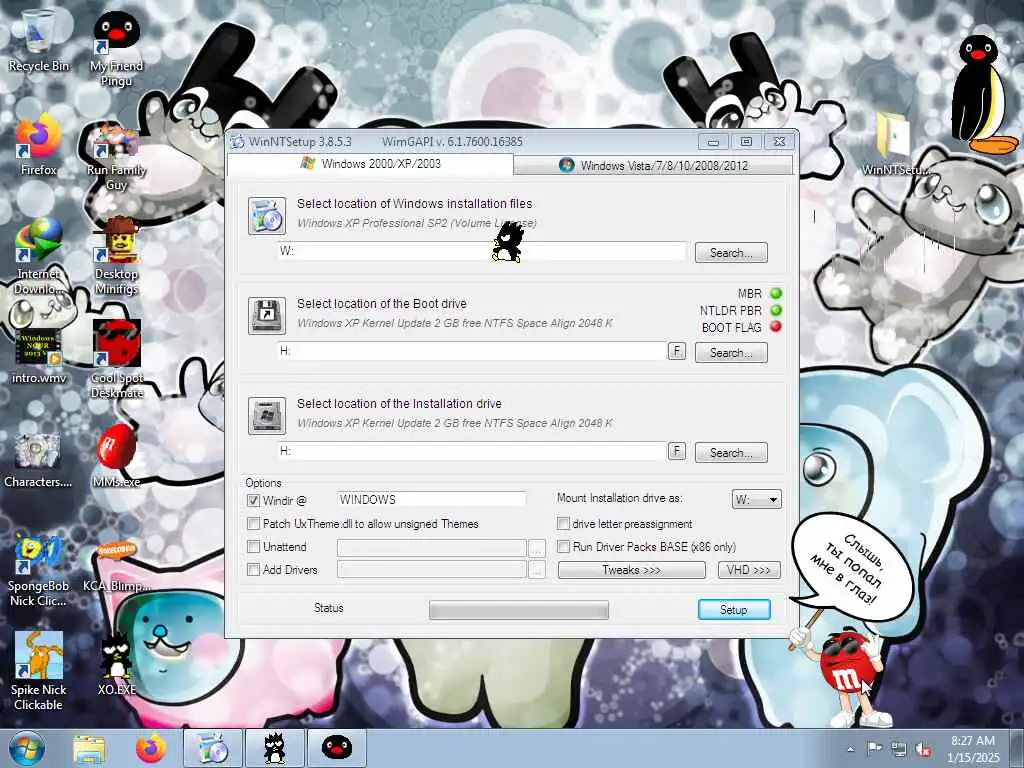
Task: Click the Status progress bar
Action: point(519,610)
